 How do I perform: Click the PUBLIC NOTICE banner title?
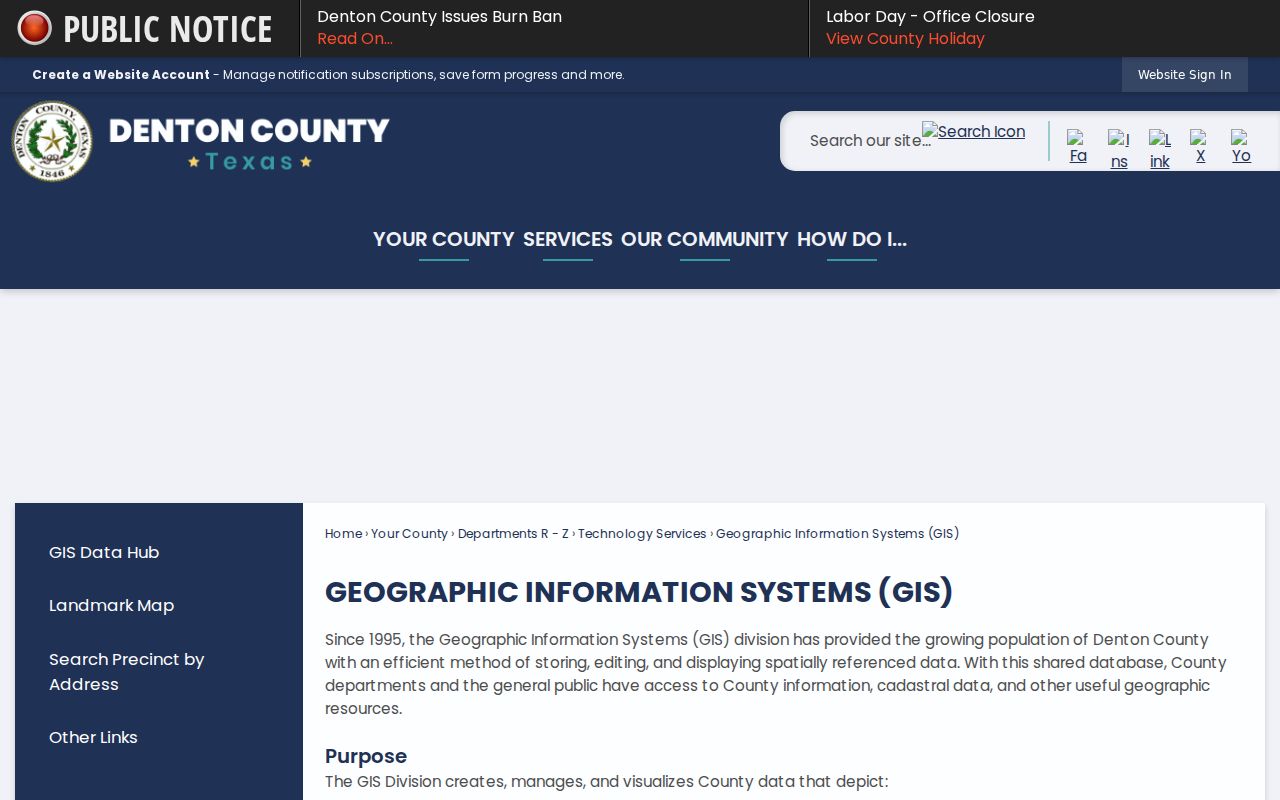tap(168, 29)
